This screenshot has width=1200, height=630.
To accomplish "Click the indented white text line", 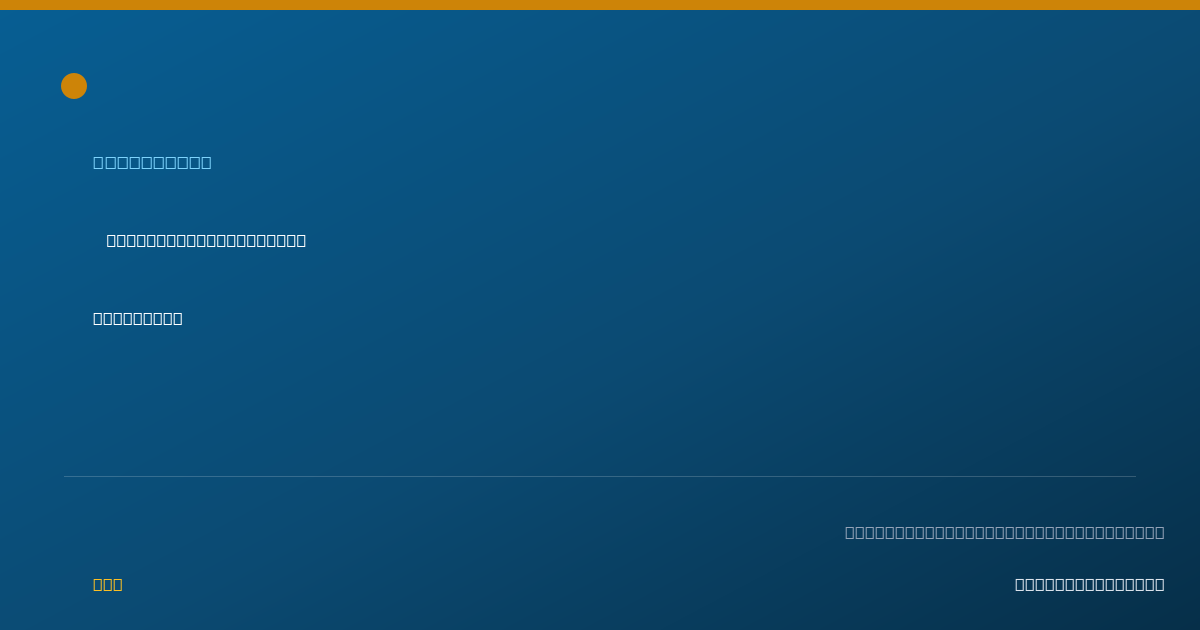I will tap(206, 240).
